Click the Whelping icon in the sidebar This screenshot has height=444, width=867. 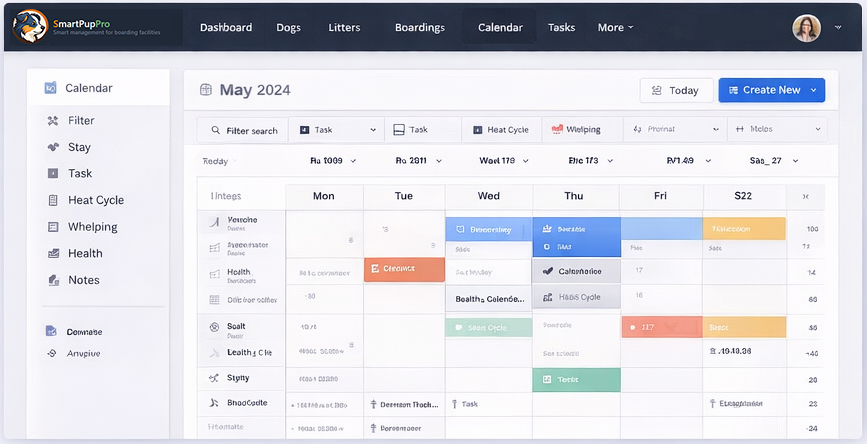click(53, 227)
